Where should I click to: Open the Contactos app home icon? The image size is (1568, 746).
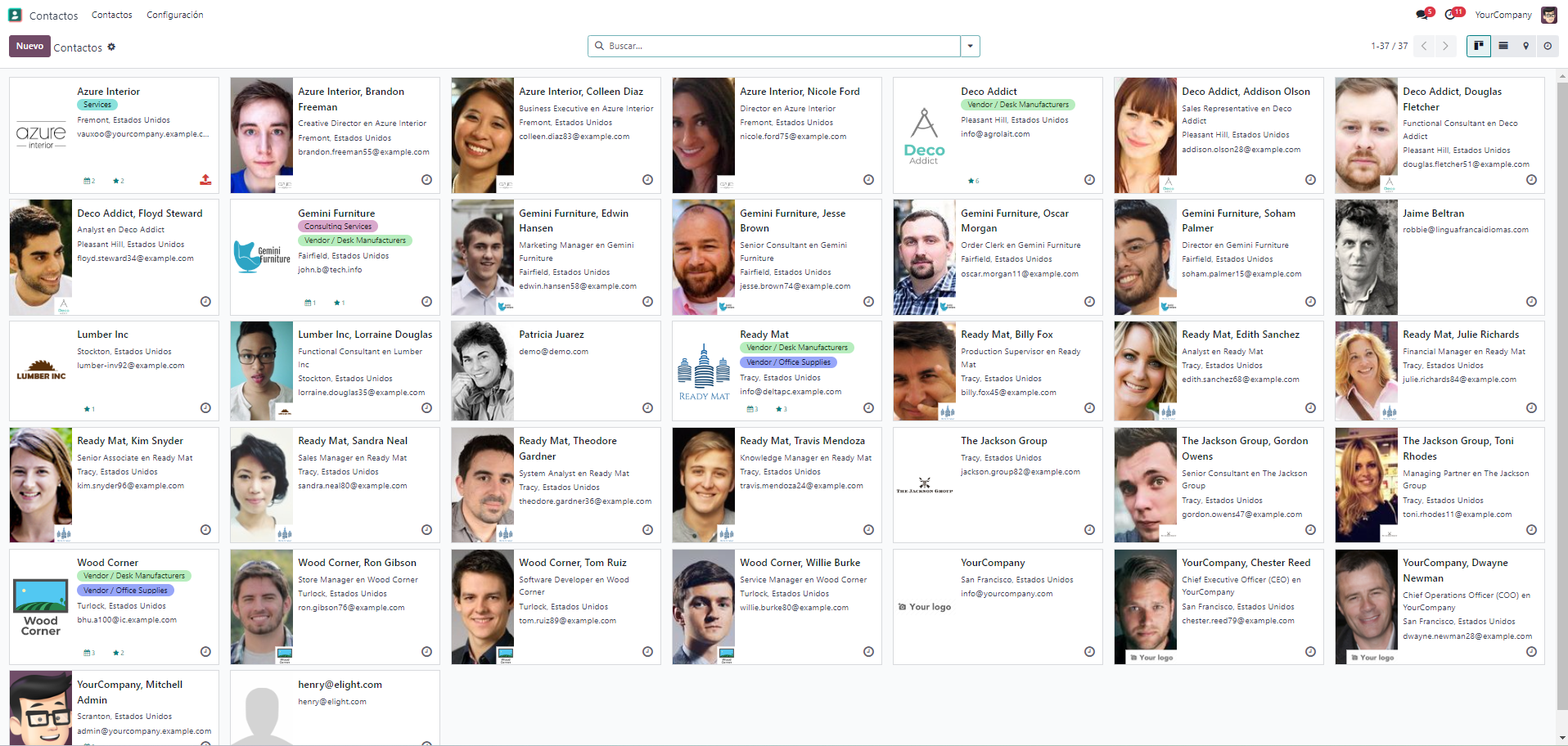point(15,15)
